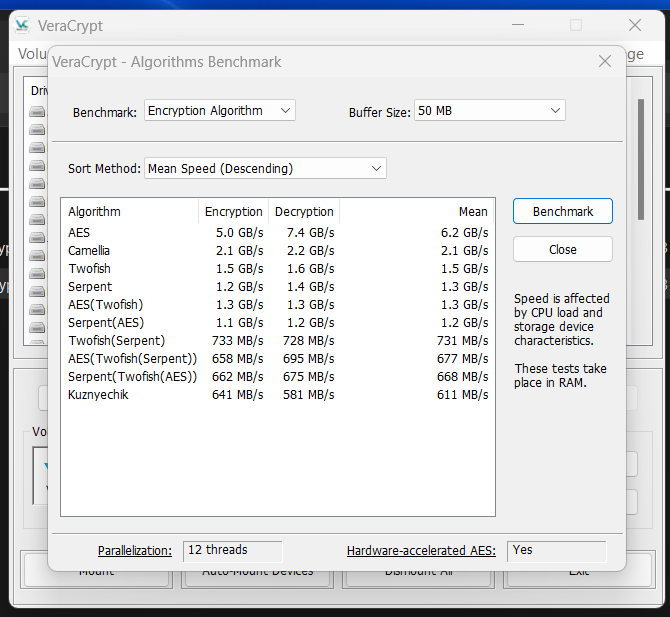Image resolution: width=670 pixels, height=617 pixels.
Task: Open the Benchmark type dropdown
Action: pyautogui.click(x=220, y=111)
